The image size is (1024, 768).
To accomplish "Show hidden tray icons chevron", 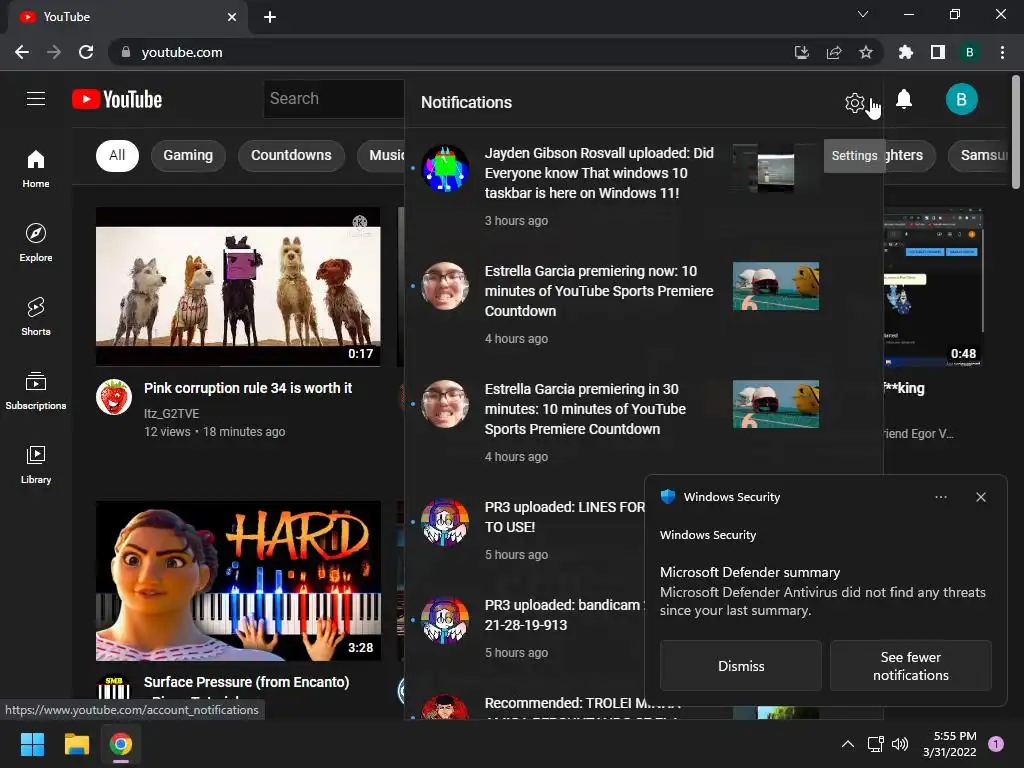I will point(848,744).
